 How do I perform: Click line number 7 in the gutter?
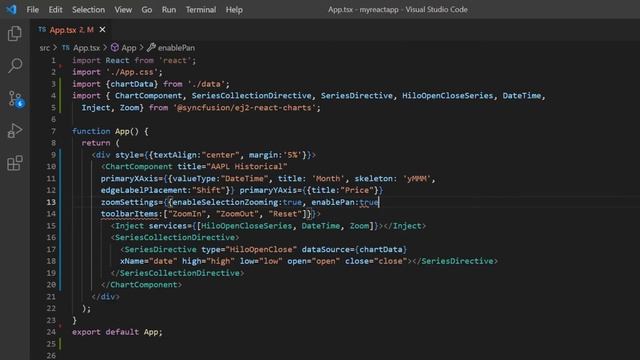click(53, 131)
